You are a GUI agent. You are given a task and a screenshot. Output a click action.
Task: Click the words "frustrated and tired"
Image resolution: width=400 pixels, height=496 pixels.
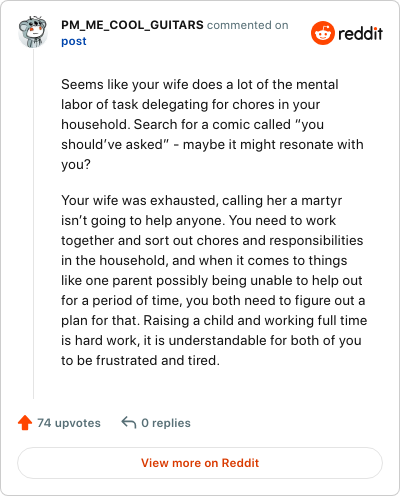tap(158, 360)
